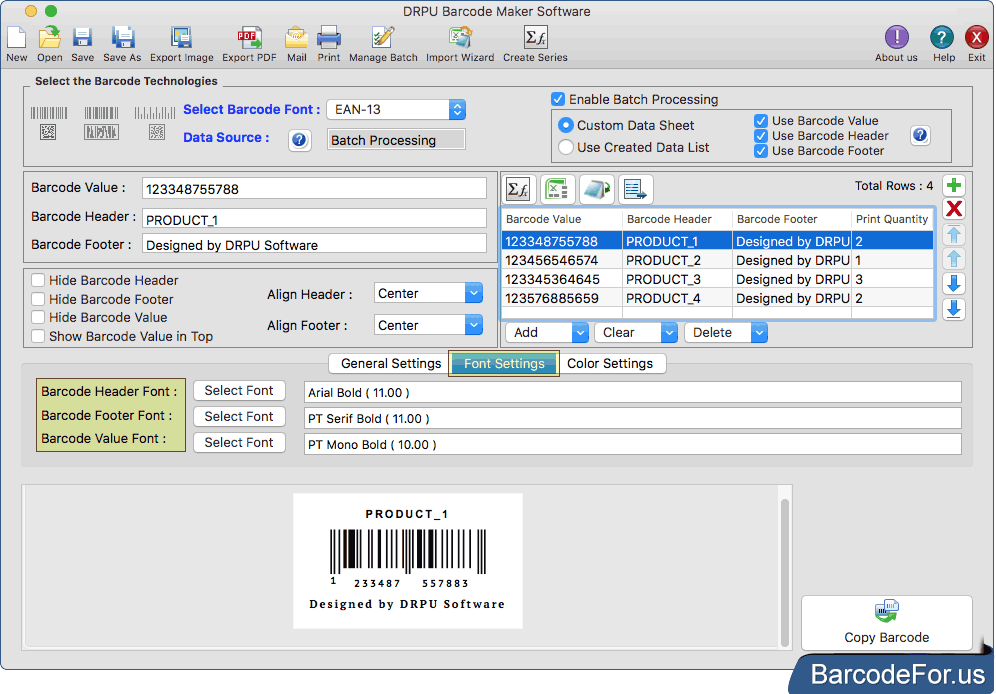Click the sigma series icon above the table
996x694 pixels.
(518, 189)
